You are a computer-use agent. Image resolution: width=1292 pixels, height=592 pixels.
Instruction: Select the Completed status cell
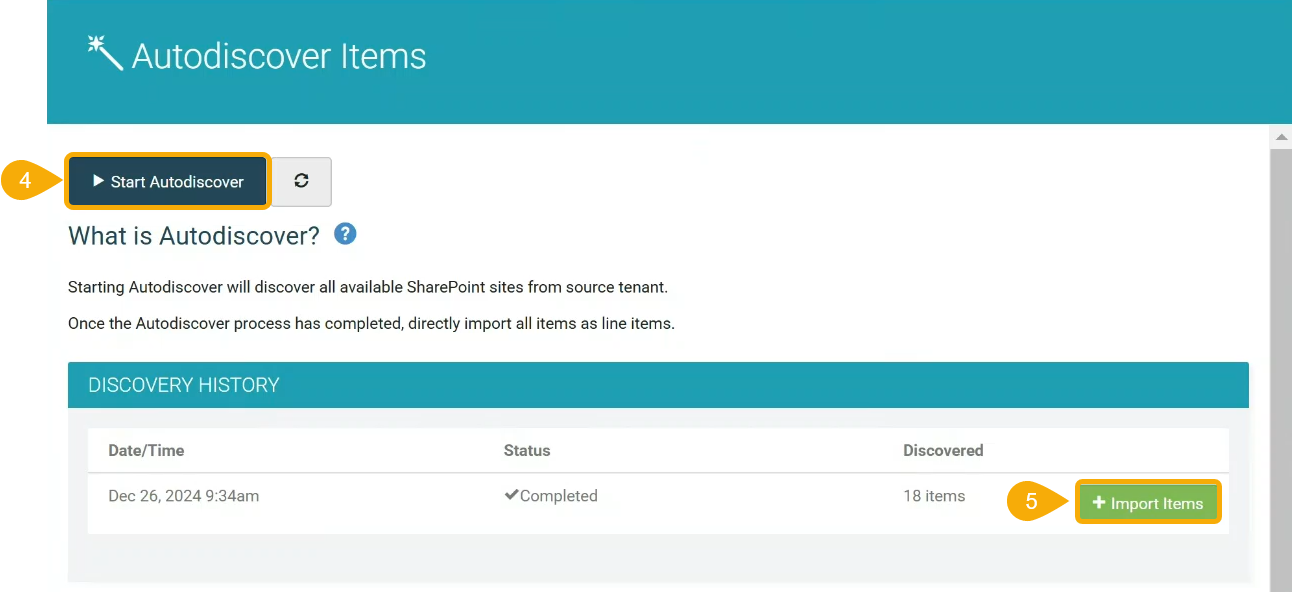click(551, 496)
